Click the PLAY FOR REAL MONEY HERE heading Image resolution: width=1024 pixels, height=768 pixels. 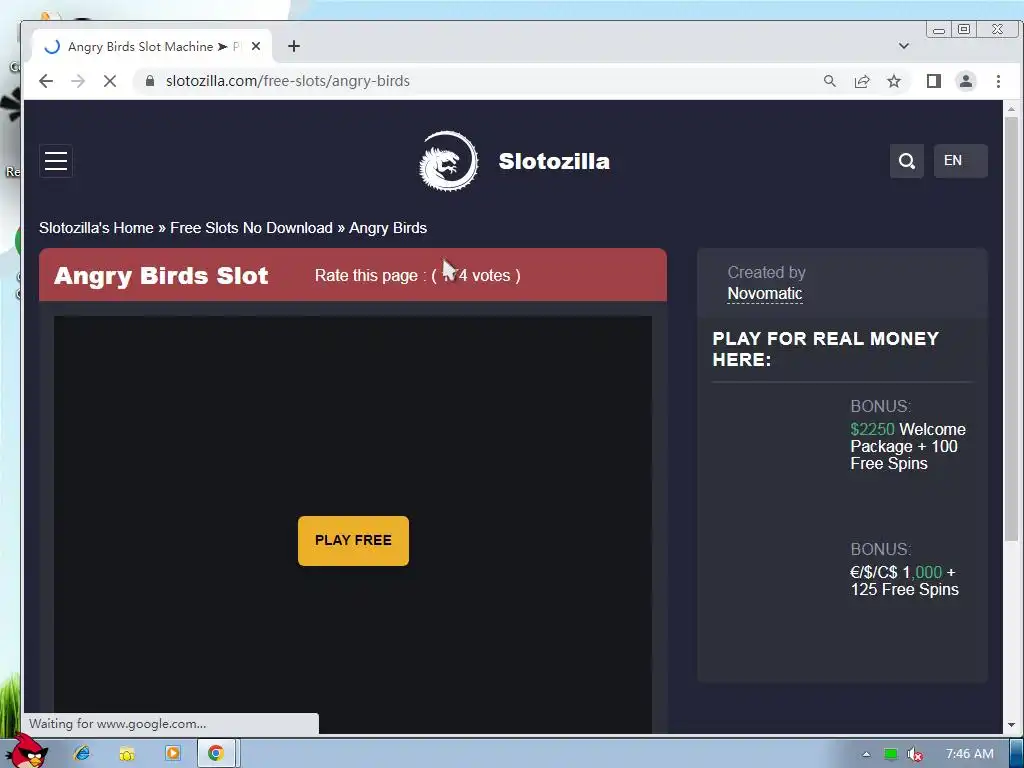[x=825, y=349]
